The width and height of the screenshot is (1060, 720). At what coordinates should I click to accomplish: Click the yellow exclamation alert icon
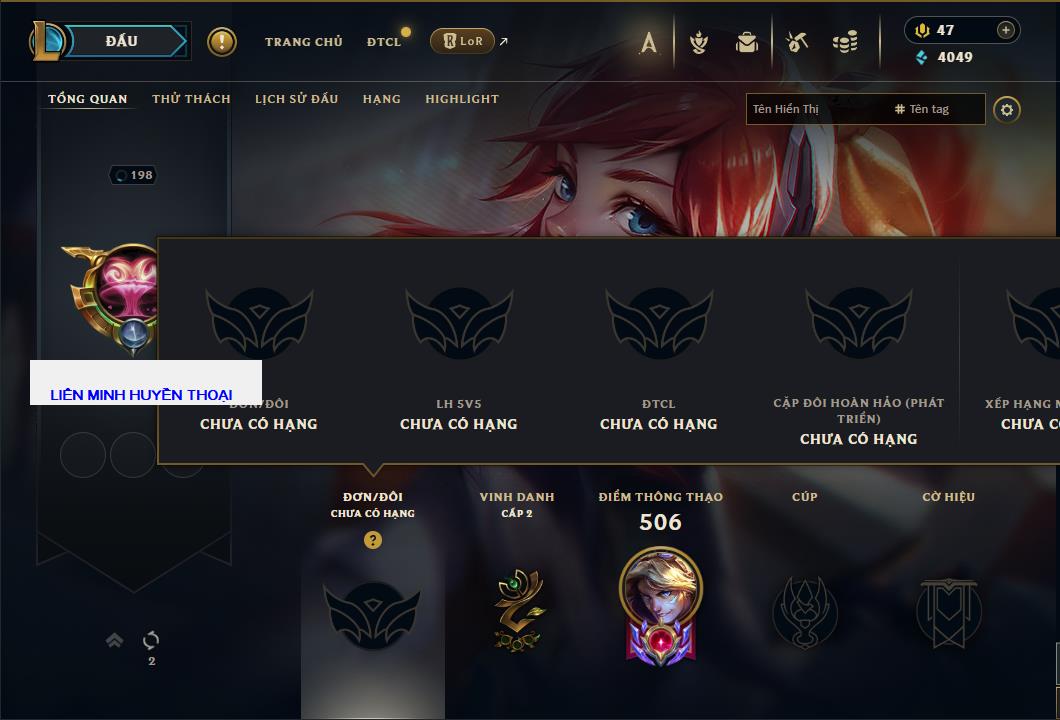(x=222, y=42)
